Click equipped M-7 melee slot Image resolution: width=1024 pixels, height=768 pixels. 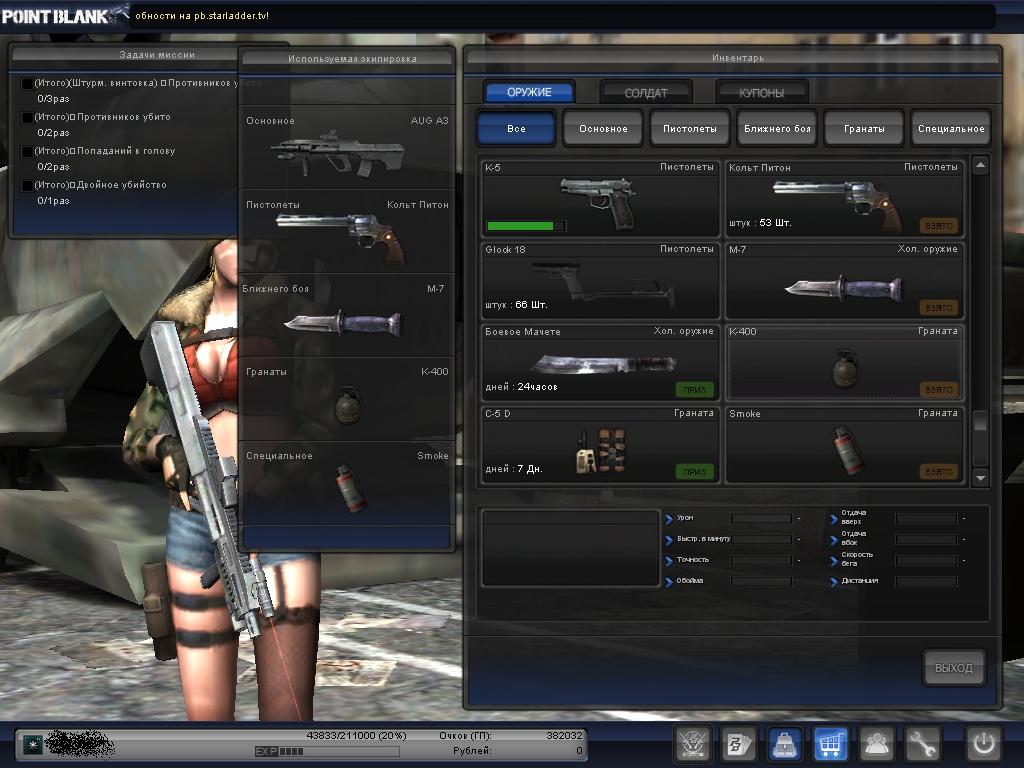(x=347, y=315)
